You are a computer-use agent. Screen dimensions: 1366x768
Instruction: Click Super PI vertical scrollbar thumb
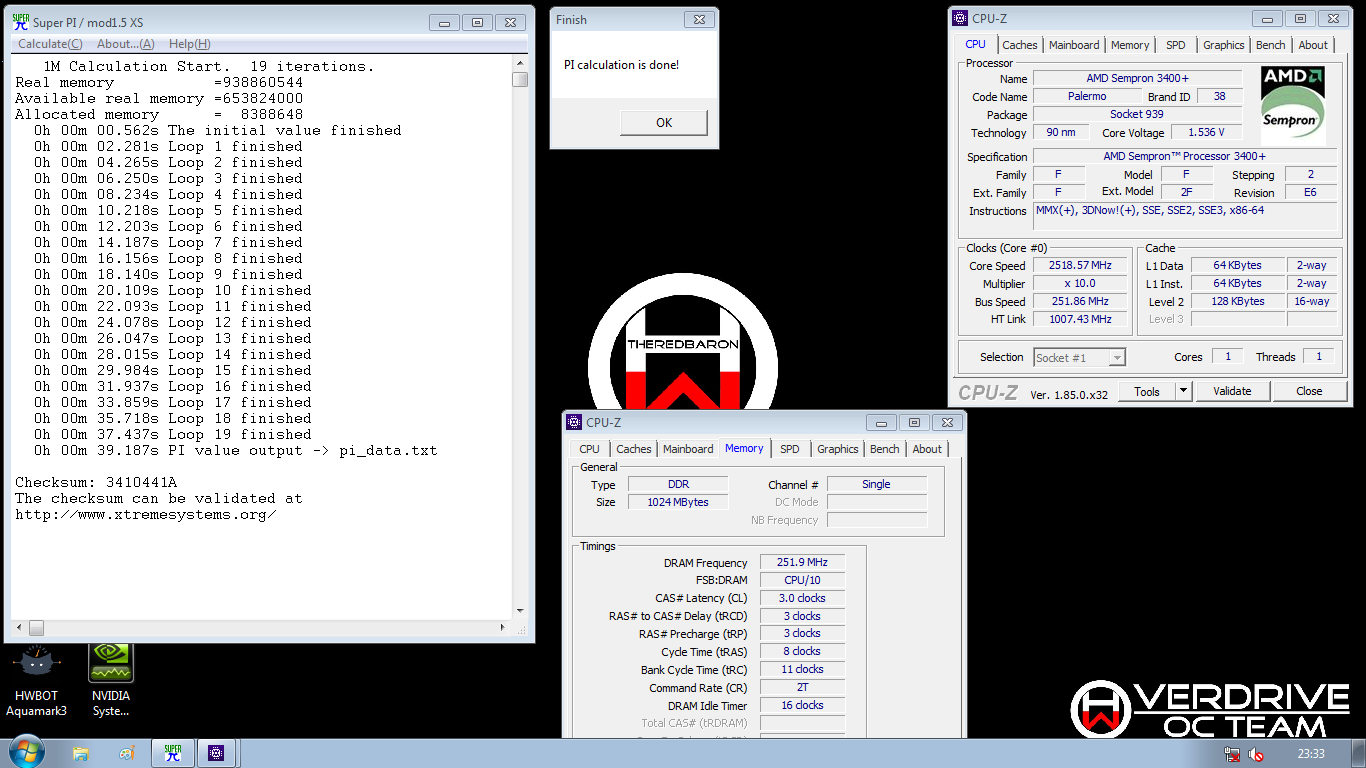[x=520, y=80]
